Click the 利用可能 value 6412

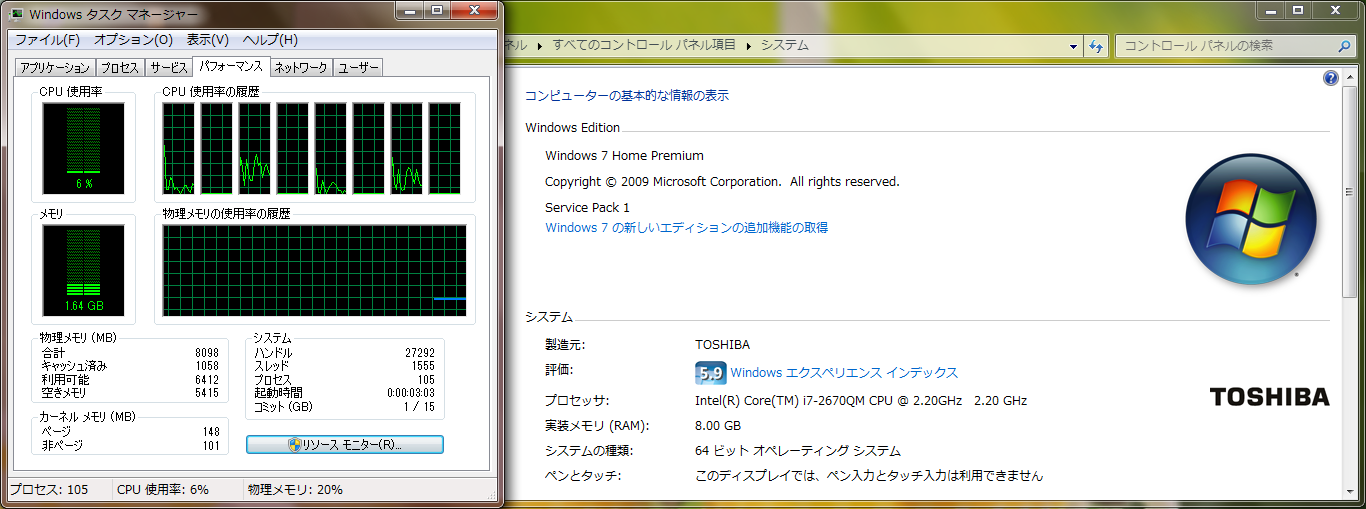pos(207,380)
